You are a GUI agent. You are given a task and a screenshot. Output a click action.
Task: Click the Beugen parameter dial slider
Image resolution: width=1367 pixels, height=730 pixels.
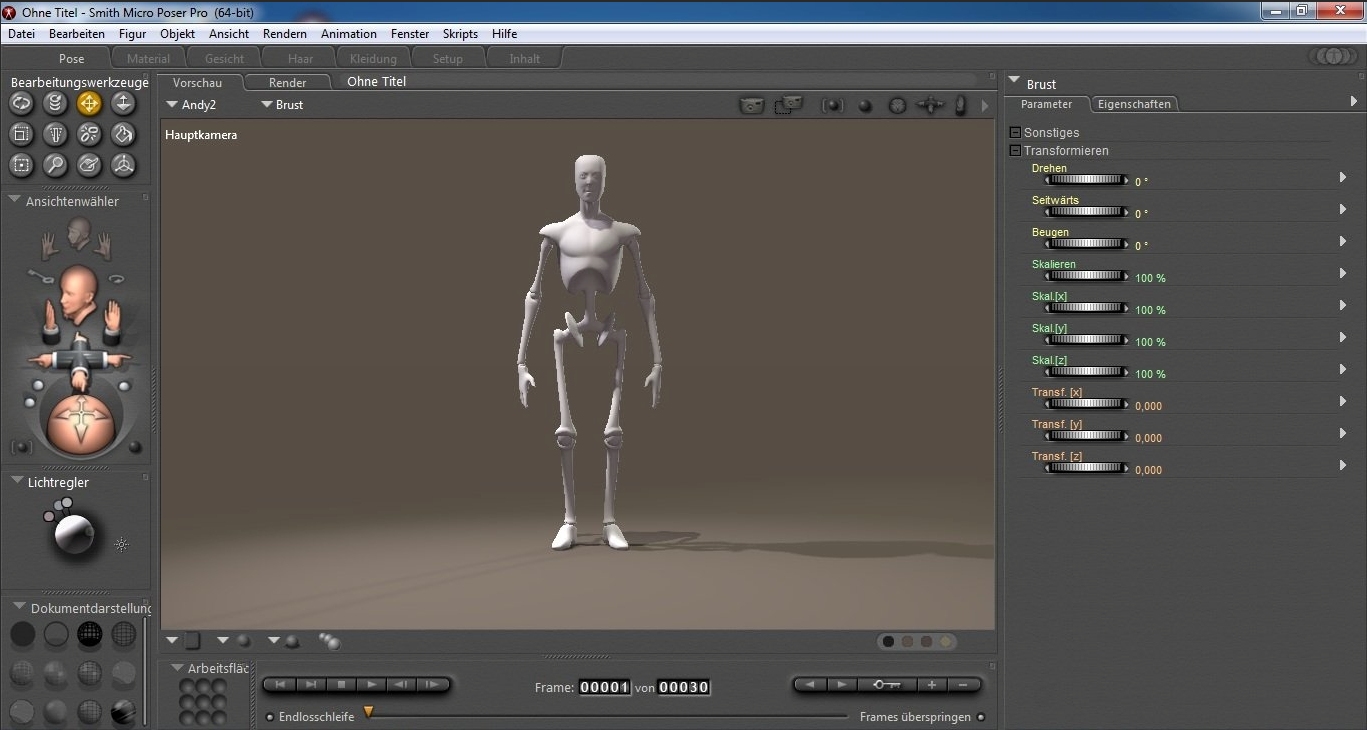(1086, 244)
